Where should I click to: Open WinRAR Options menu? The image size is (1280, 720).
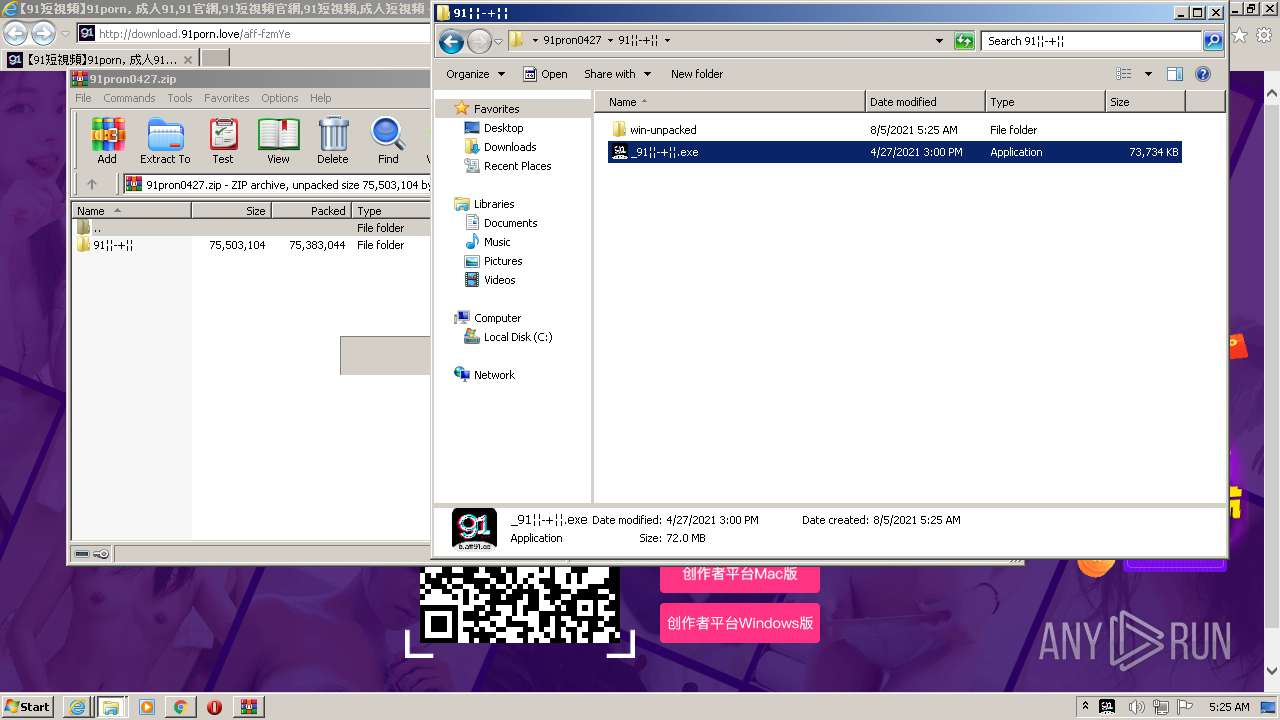coord(280,98)
